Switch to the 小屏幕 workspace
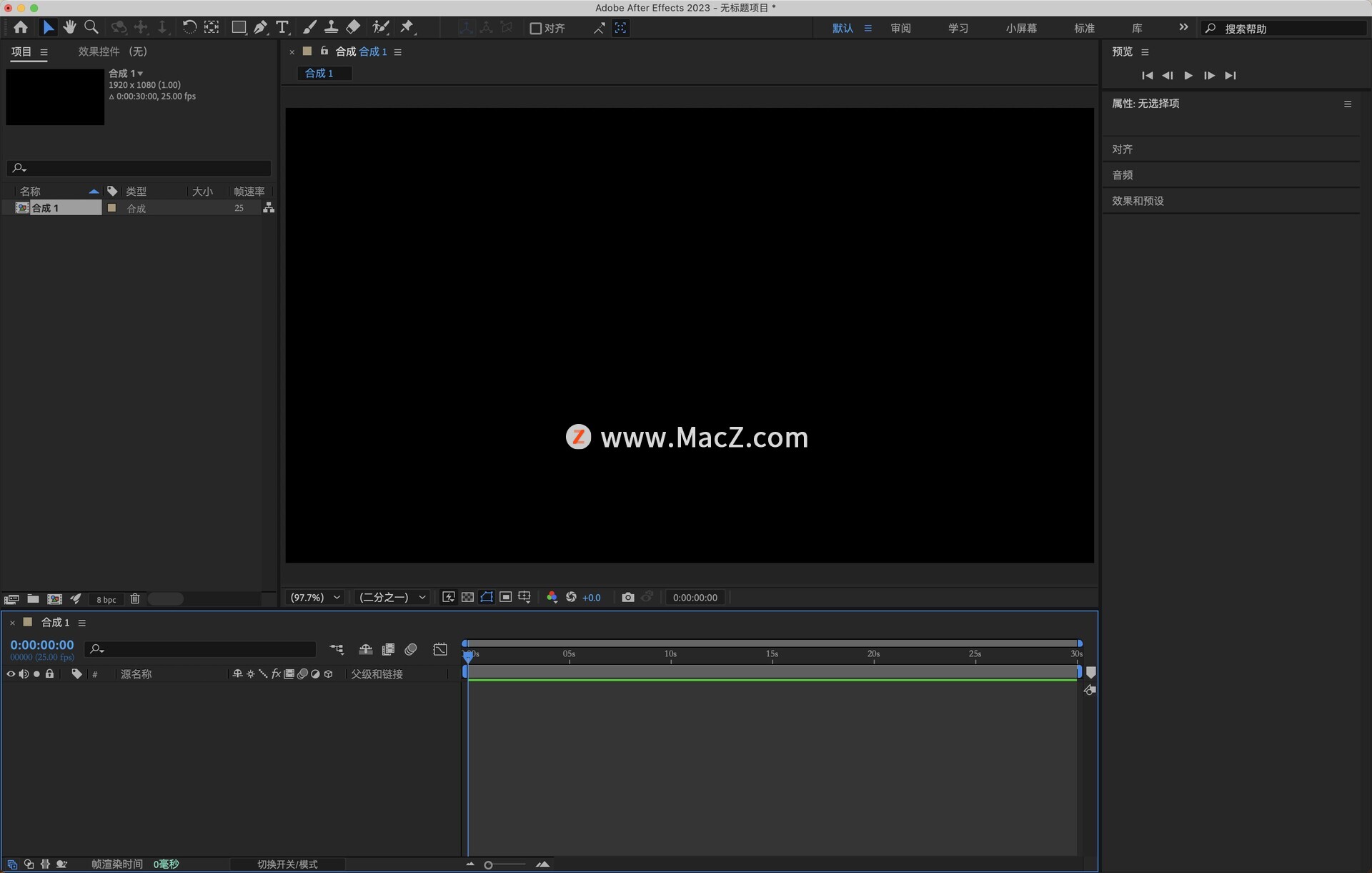Image resolution: width=1372 pixels, height=873 pixels. click(1021, 28)
